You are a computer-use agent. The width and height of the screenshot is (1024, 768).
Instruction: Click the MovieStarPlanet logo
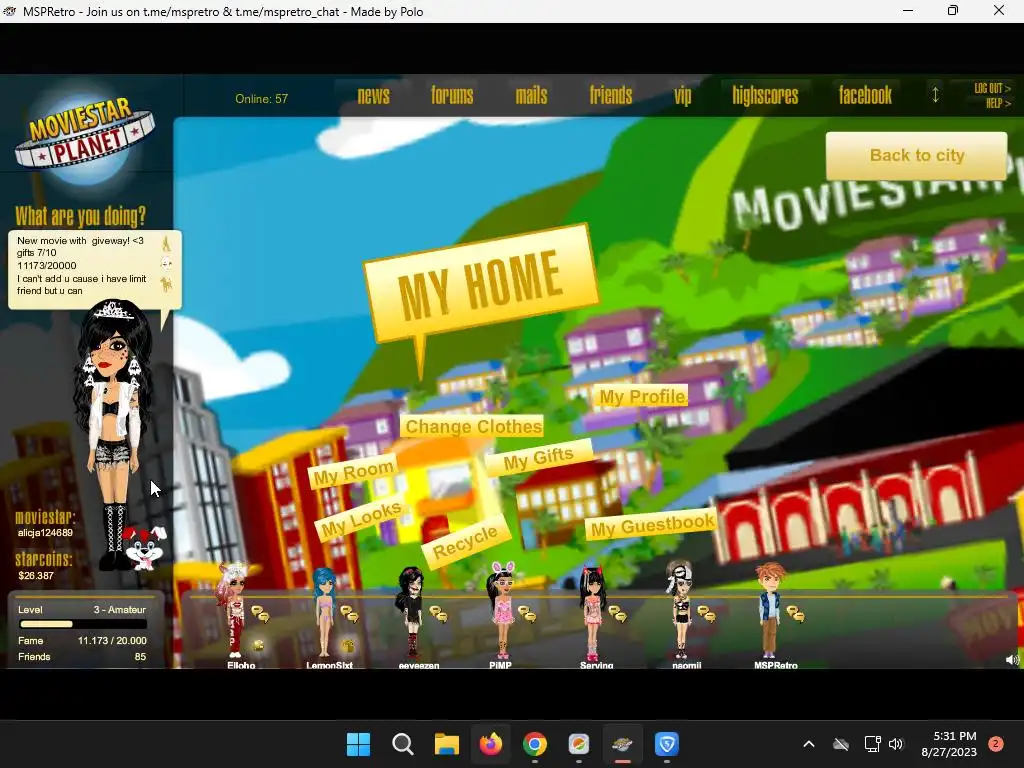pos(84,135)
